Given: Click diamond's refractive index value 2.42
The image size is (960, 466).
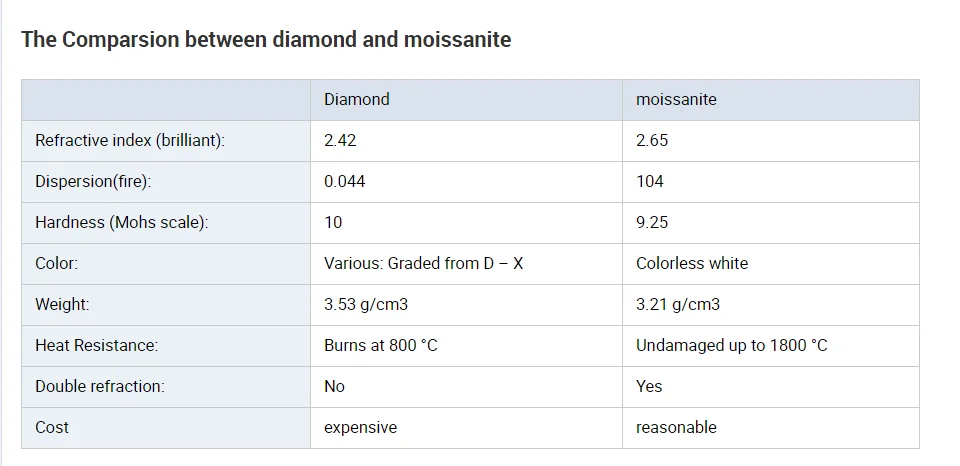Looking at the screenshot, I should [x=340, y=141].
